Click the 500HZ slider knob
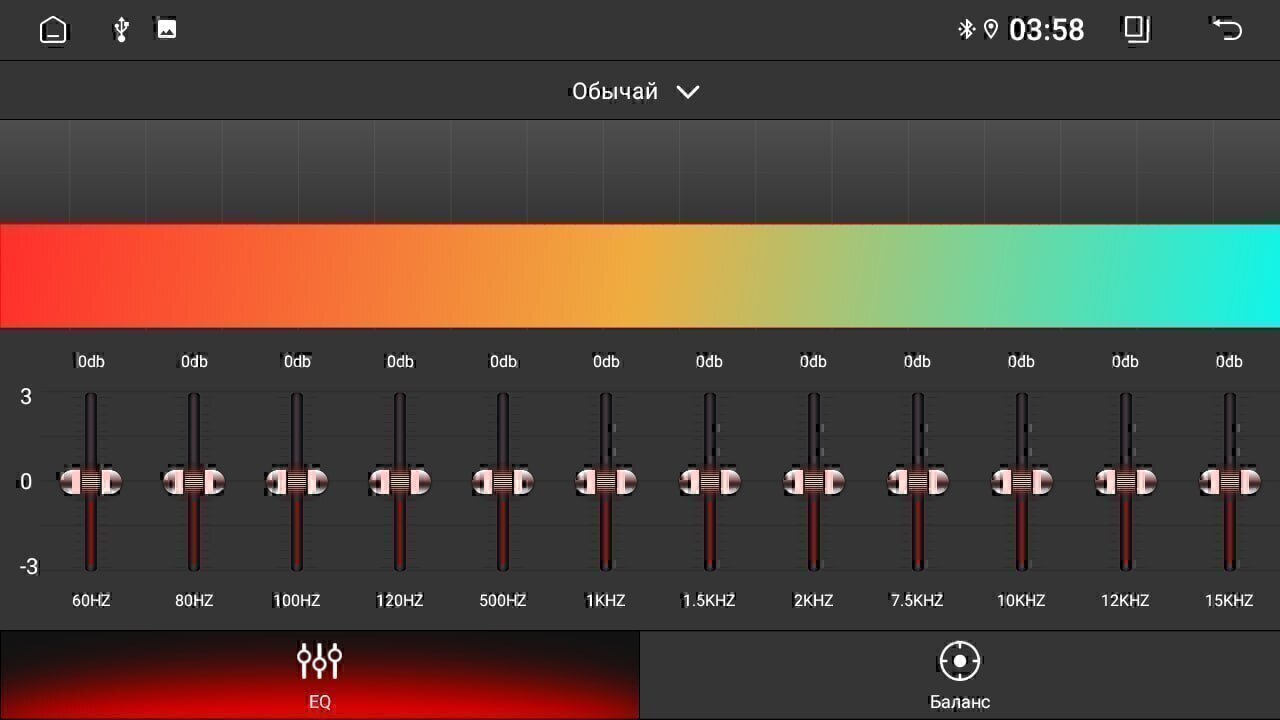 coord(503,482)
